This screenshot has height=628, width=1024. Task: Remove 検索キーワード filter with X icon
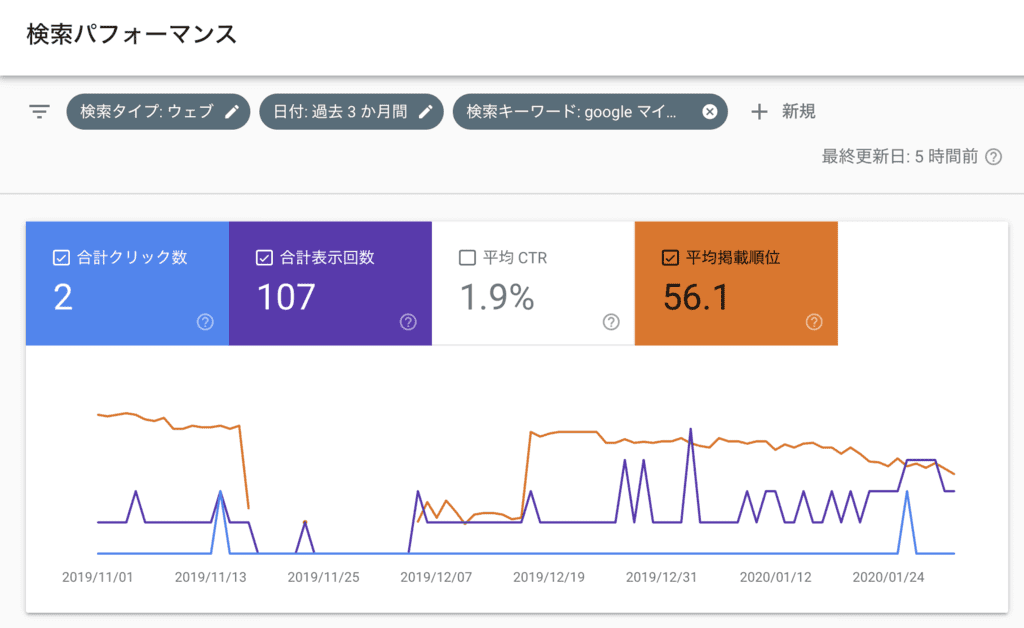pos(711,111)
